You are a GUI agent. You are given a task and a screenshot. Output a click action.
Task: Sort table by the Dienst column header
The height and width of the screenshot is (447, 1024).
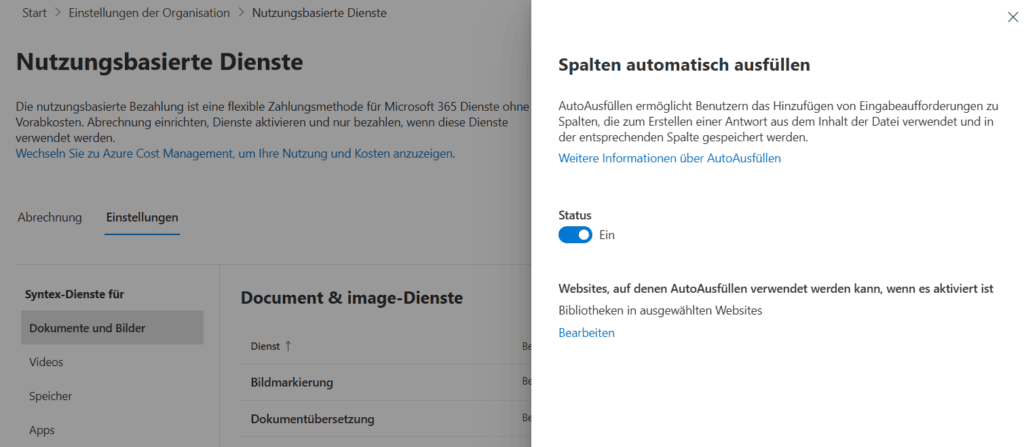click(x=265, y=346)
